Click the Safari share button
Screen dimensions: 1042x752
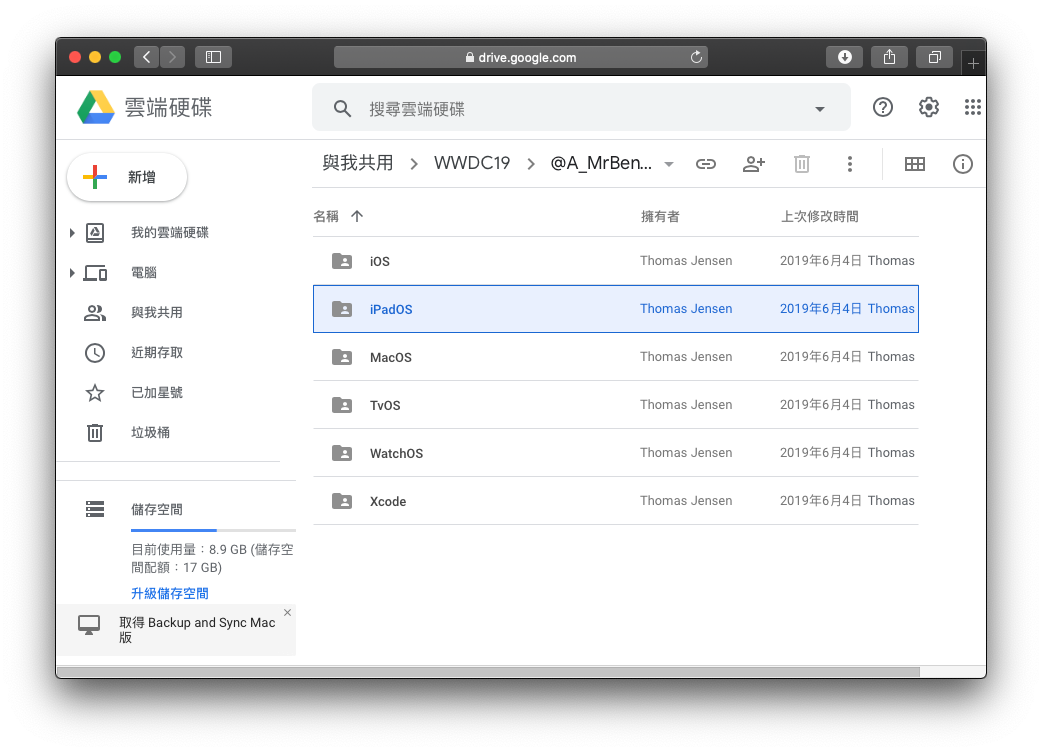click(889, 57)
